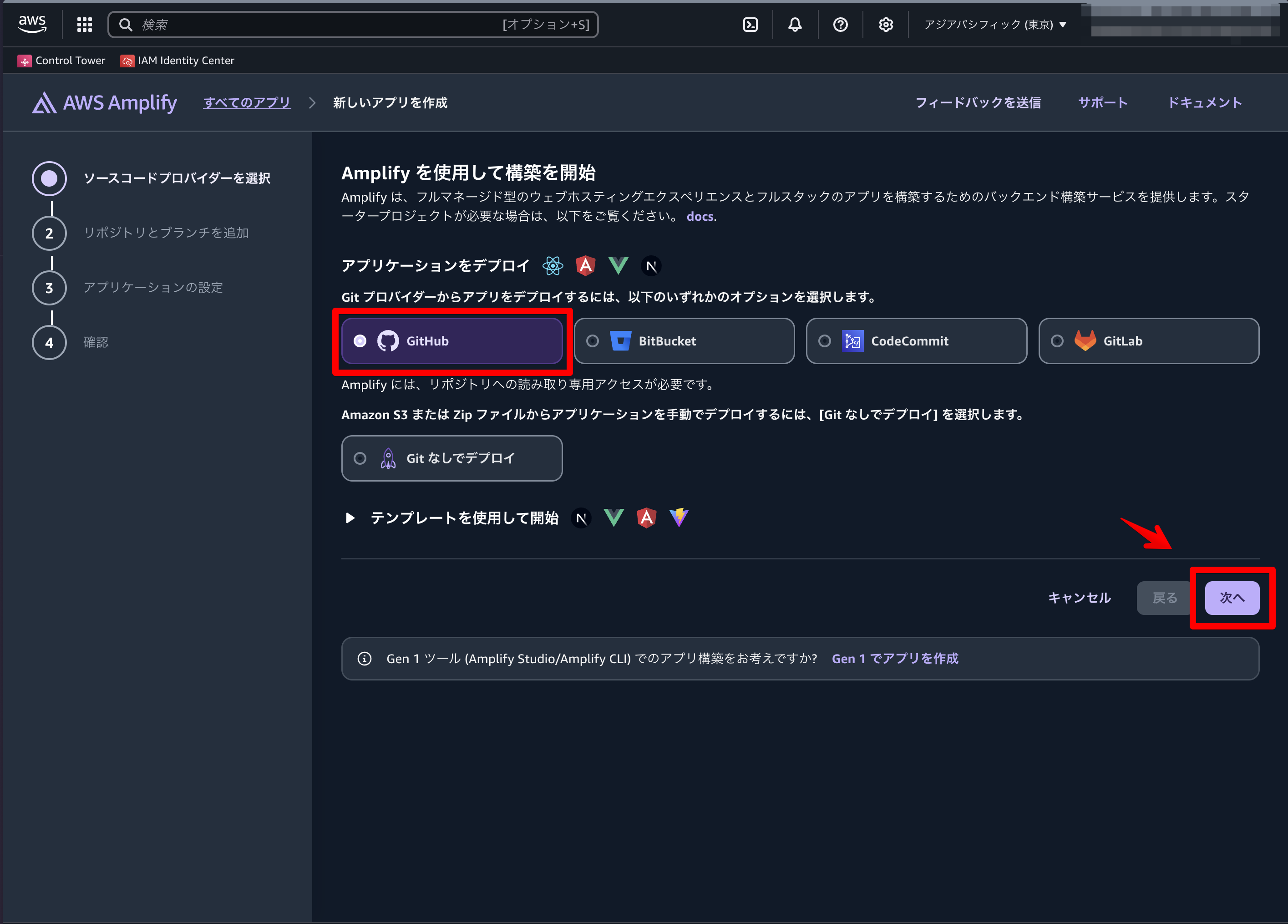Open the settings gear icon

tap(885, 25)
